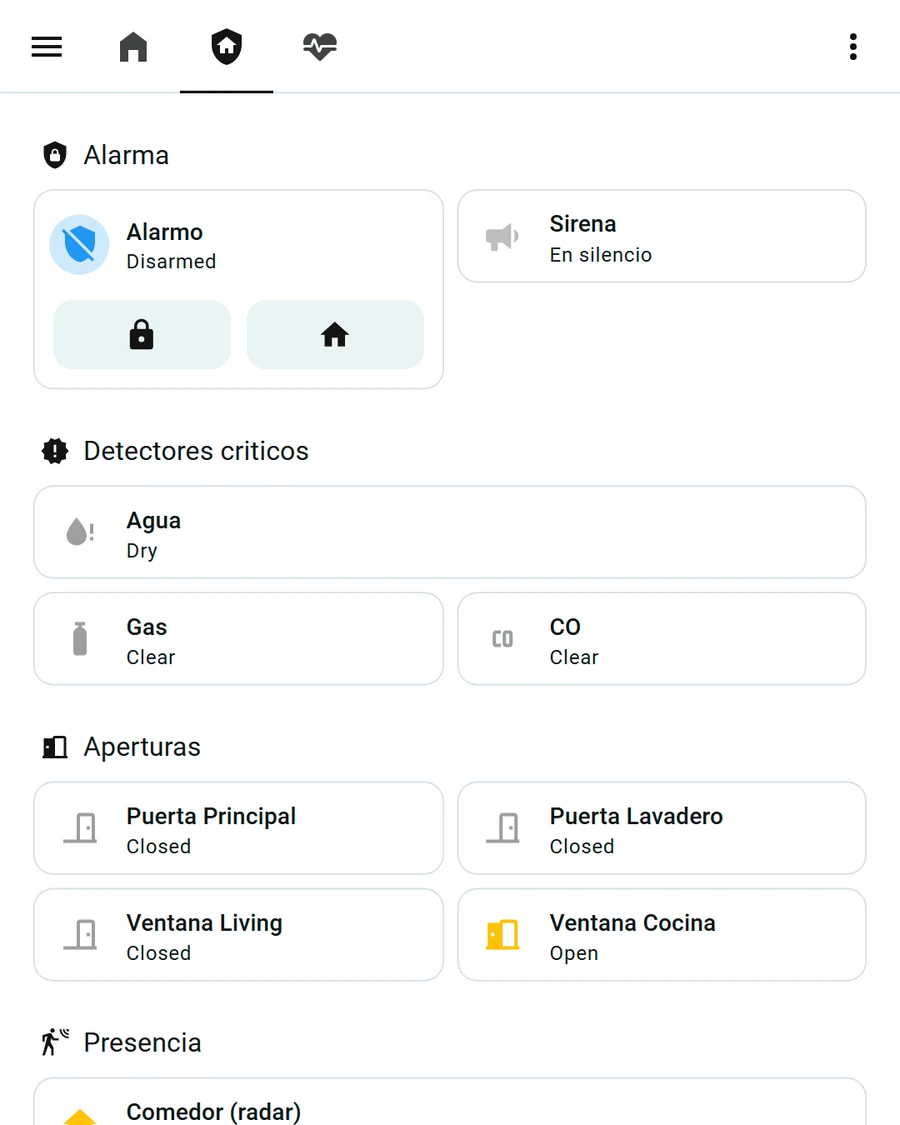The width and height of the screenshot is (900, 1125).
Task: Click the 'Puerta Principal' label
Action: click(211, 816)
